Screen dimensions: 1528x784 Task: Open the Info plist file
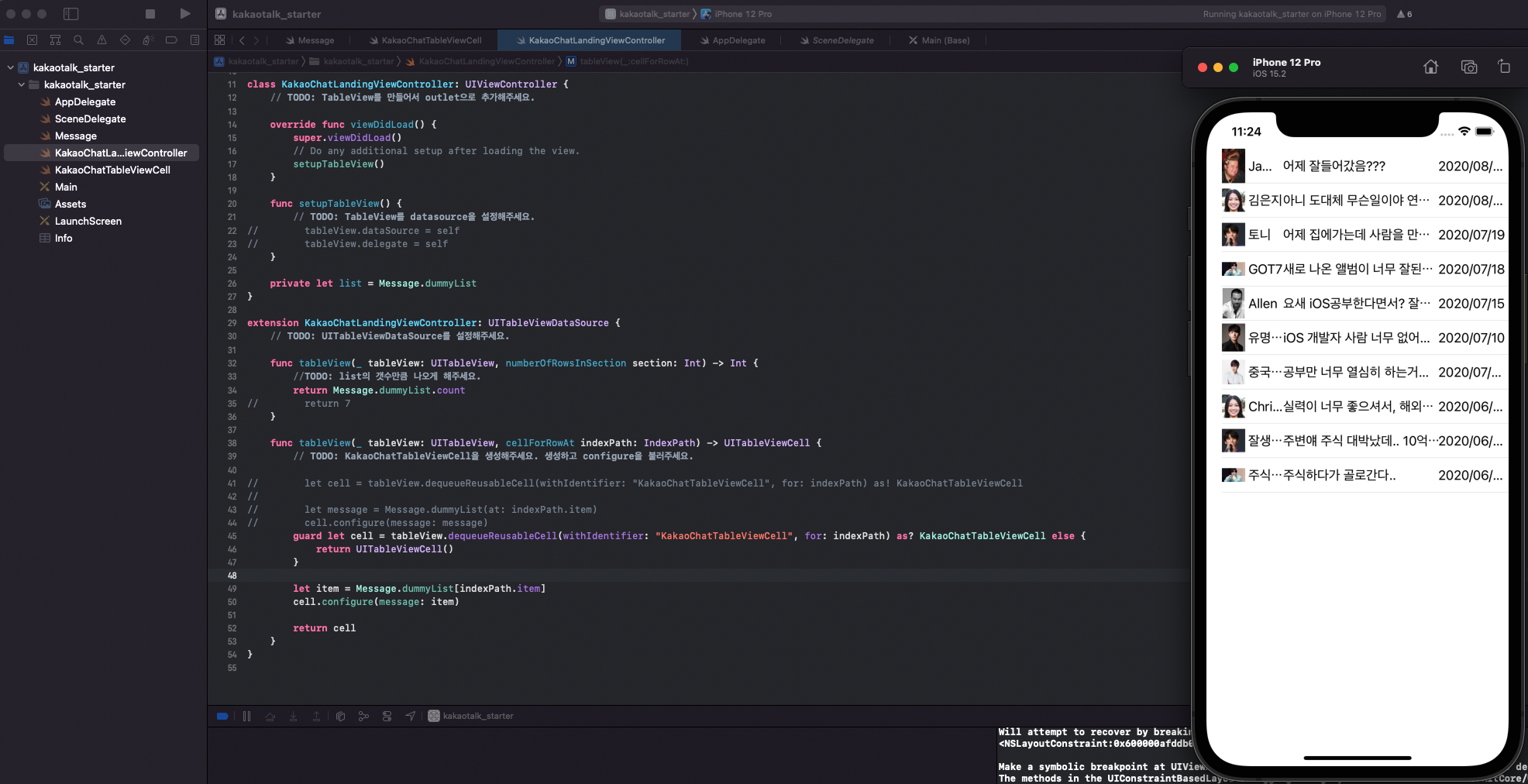64,238
